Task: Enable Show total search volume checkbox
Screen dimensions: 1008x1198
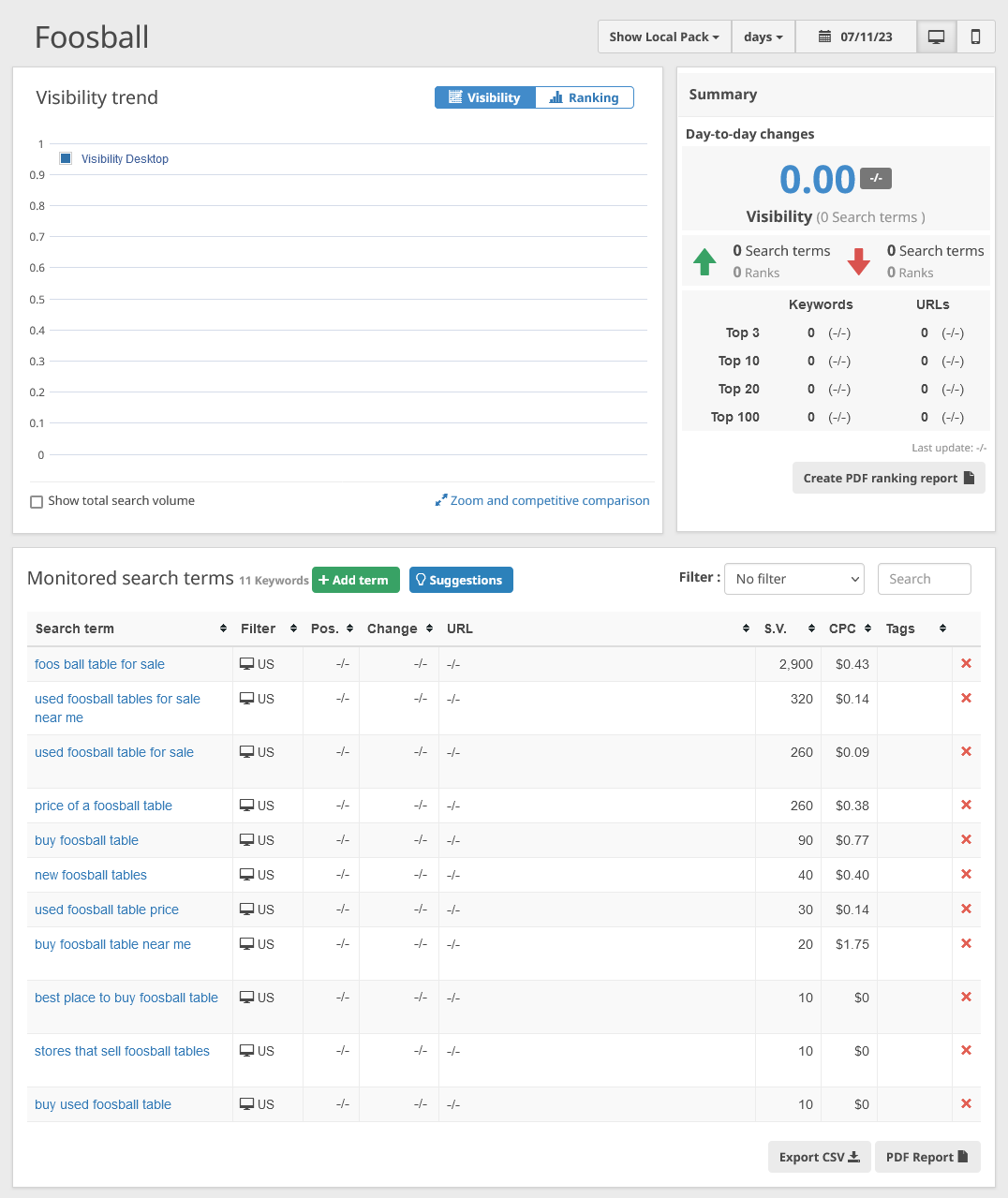Action: click(x=37, y=502)
